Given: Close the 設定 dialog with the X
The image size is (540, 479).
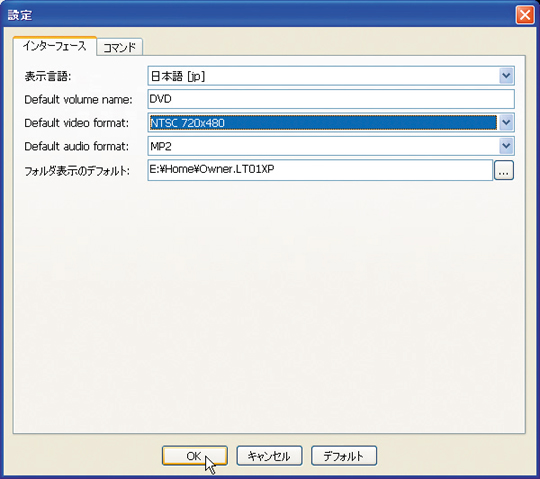Looking at the screenshot, I should click(x=525, y=15).
